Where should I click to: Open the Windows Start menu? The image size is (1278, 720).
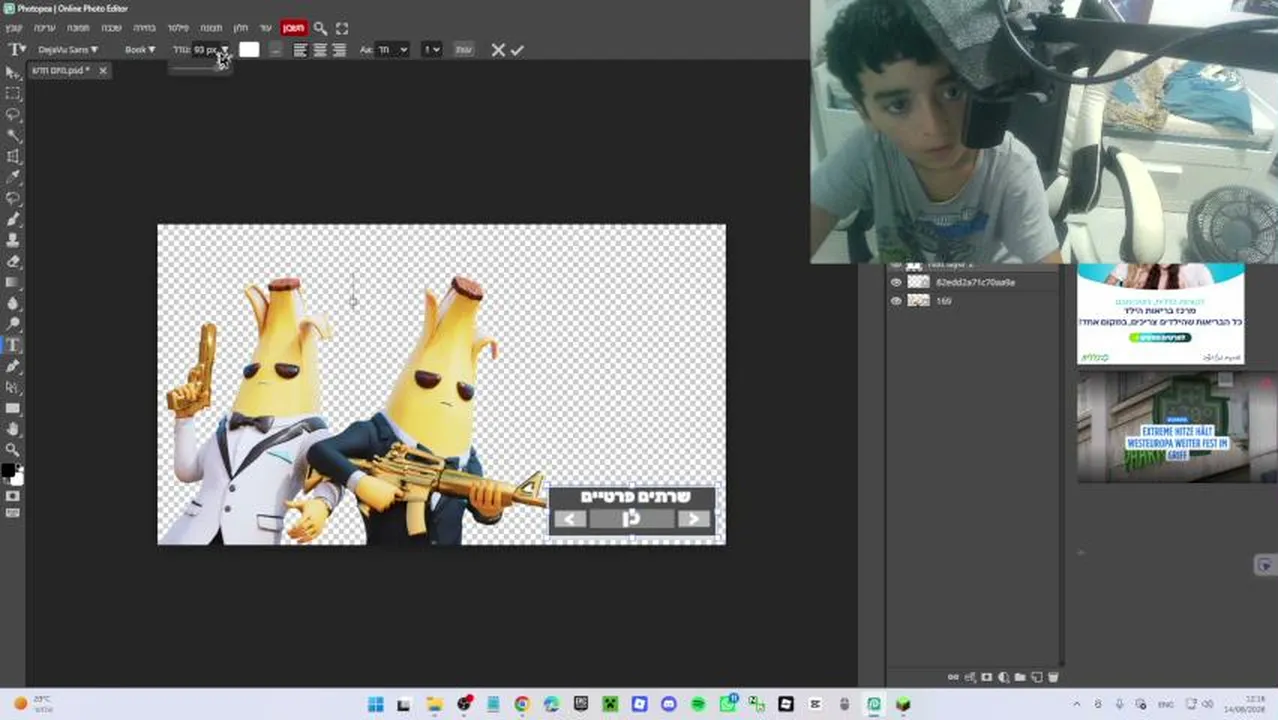click(375, 704)
